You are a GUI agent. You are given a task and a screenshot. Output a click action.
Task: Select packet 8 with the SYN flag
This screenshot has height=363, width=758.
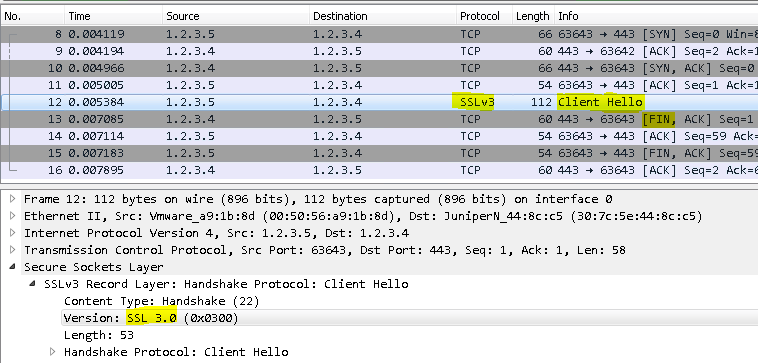pyautogui.click(x=379, y=34)
